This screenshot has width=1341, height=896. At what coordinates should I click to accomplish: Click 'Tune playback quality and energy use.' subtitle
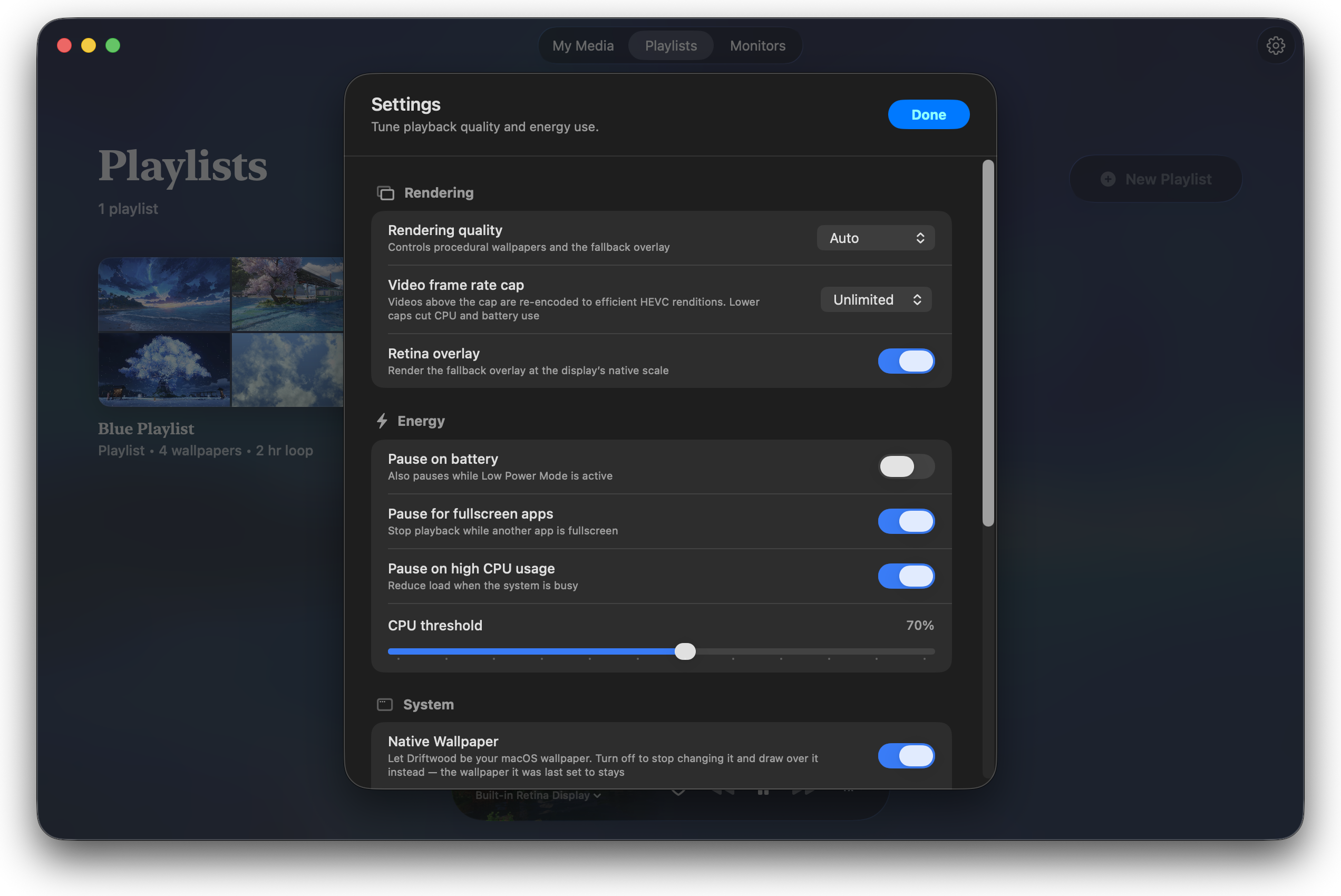pyautogui.click(x=485, y=127)
